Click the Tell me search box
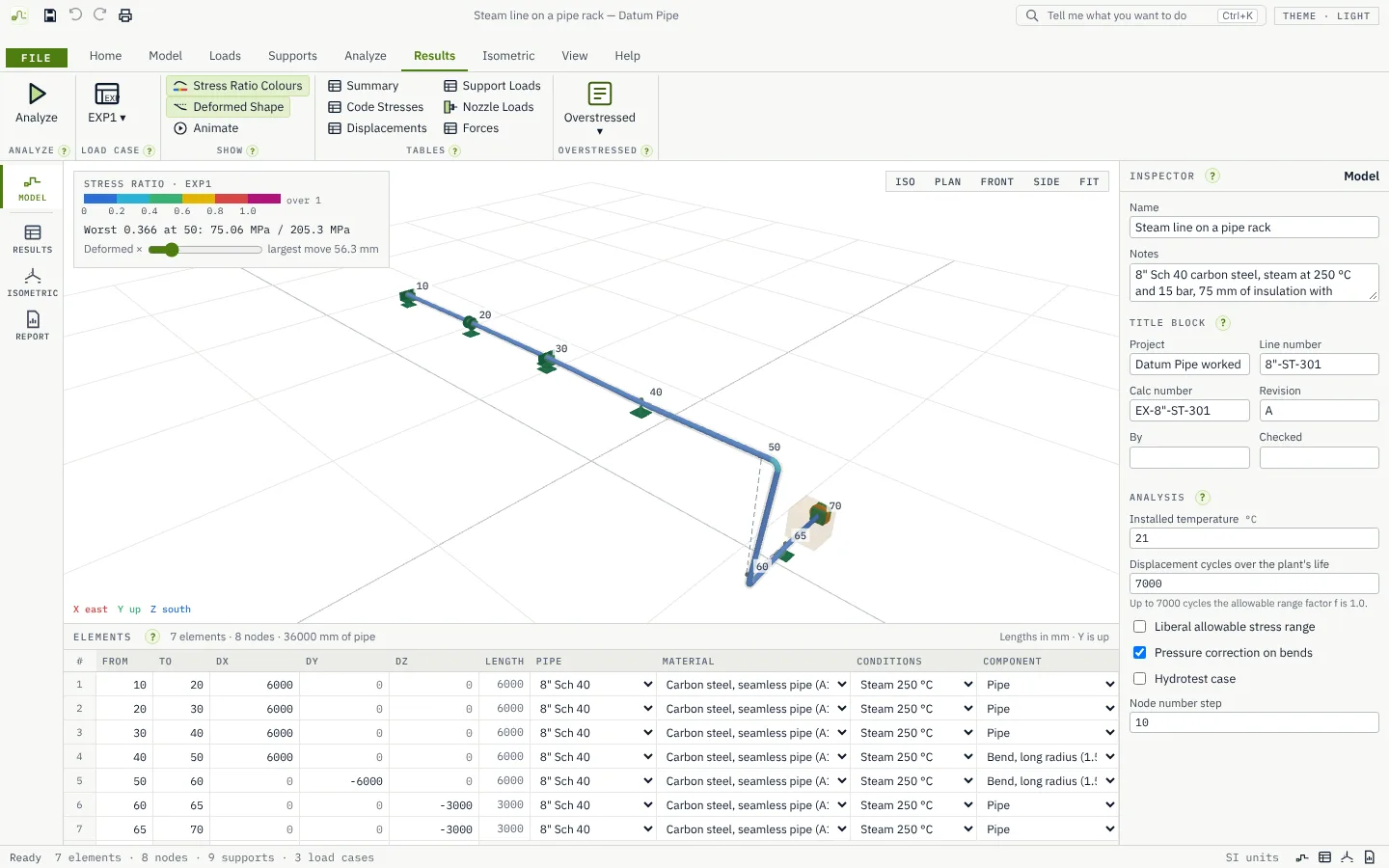Image resolution: width=1389 pixels, height=868 pixels. pos(1141,15)
